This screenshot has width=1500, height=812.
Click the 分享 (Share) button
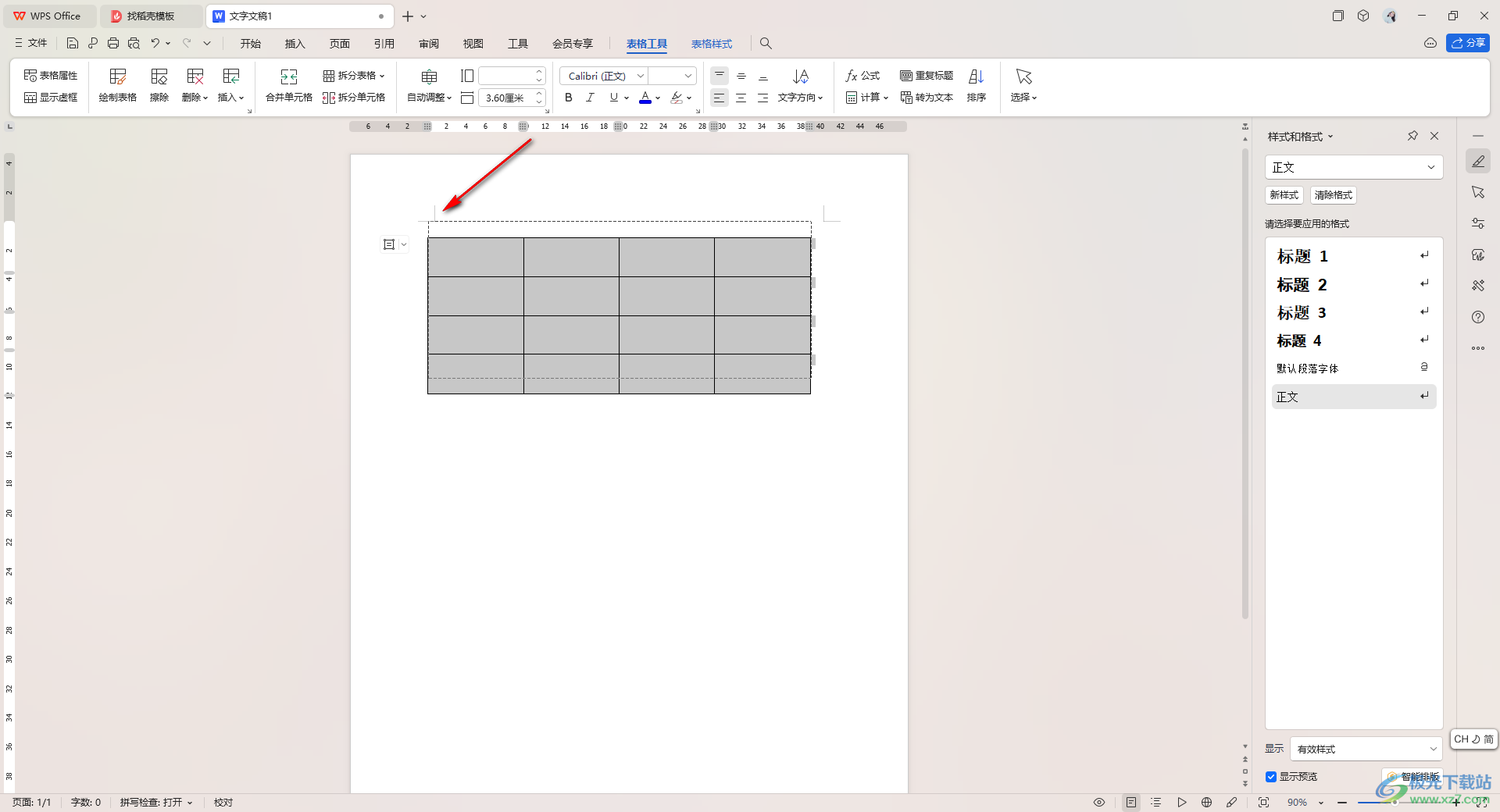[x=1468, y=43]
